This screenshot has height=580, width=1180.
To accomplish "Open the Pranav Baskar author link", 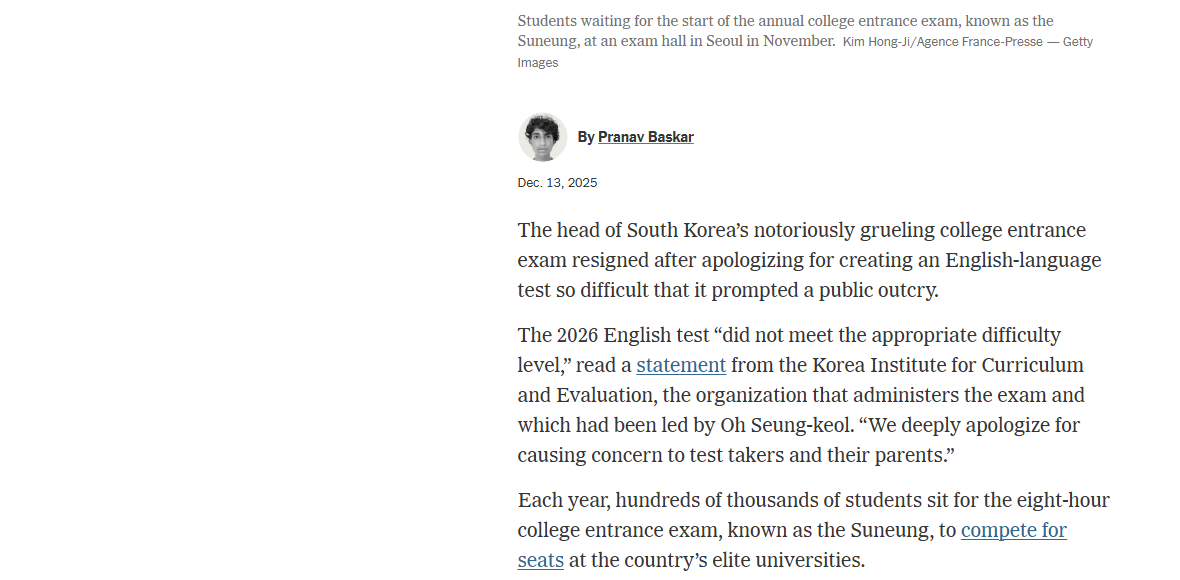I will 645,137.
